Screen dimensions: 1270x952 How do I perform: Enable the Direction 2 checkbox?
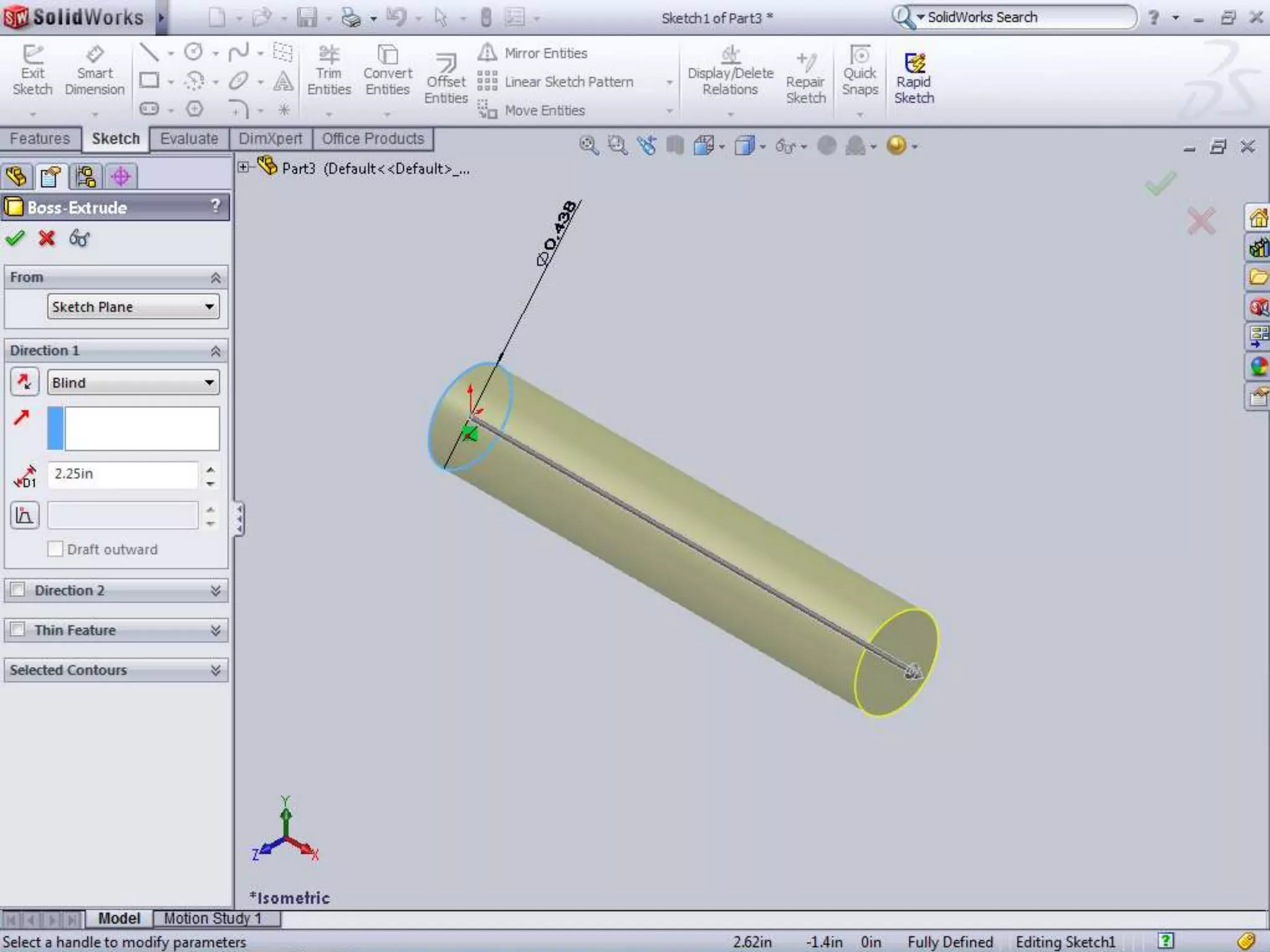point(18,589)
